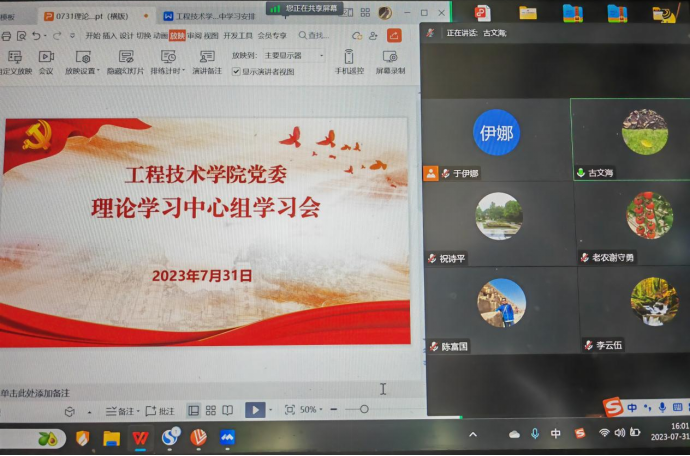Start slideshow with bottom play button
The image size is (690, 456).
coord(255,410)
